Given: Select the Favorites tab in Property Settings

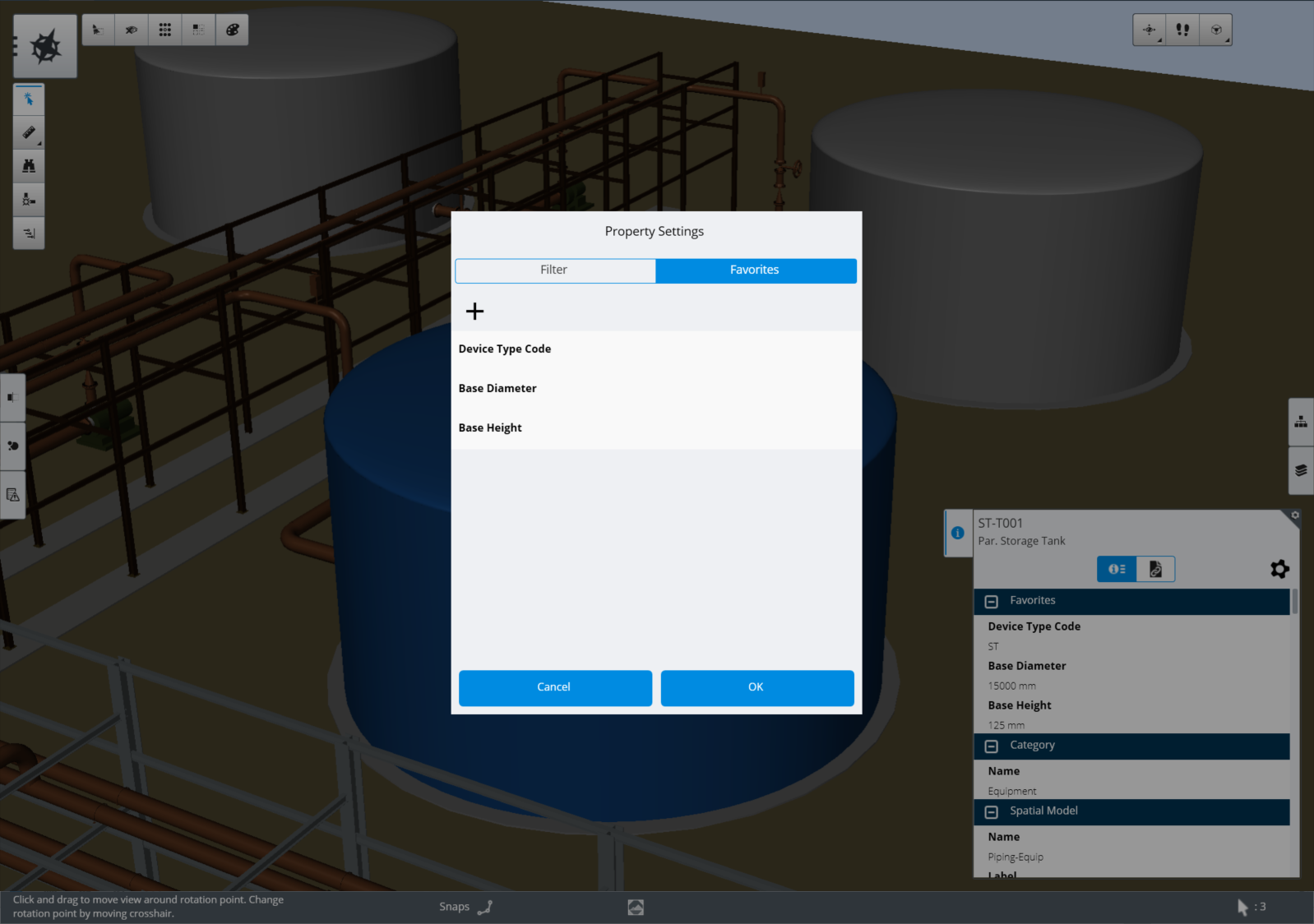Looking at the screenshot, I should pos(756,270).
